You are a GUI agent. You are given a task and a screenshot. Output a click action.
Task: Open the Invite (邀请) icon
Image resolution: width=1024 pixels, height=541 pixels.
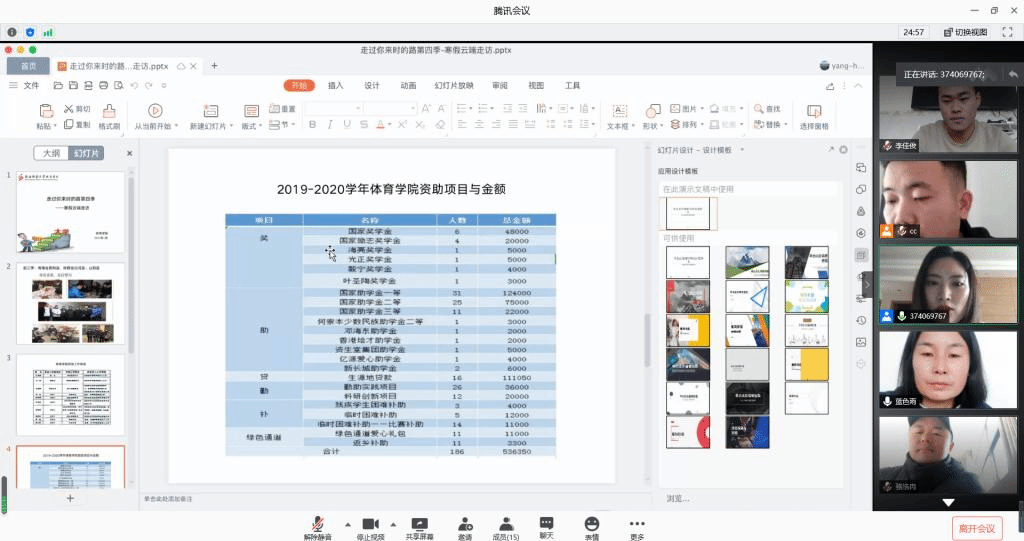465,529
